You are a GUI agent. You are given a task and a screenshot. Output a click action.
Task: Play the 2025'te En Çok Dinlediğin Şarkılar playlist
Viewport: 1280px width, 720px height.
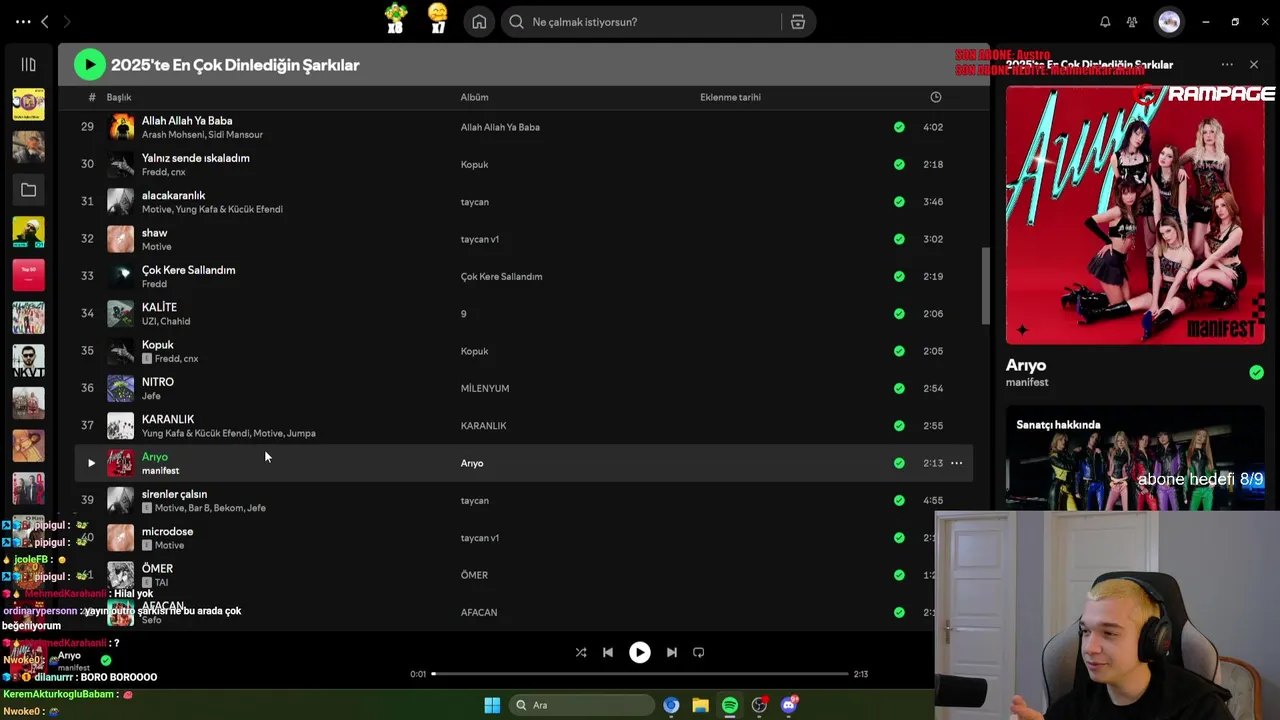(x=89, y=65)
